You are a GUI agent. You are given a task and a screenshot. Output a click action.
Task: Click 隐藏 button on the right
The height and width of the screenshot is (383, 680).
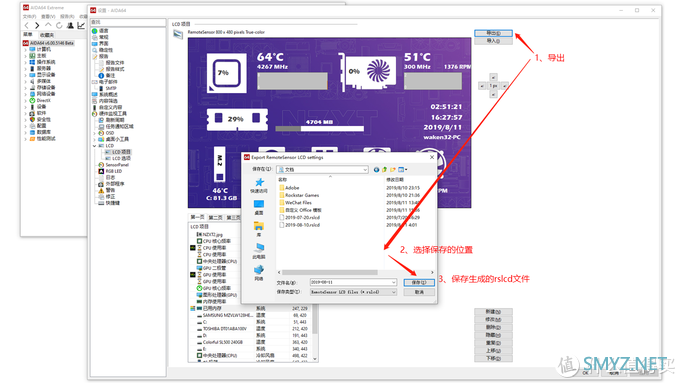493,335
